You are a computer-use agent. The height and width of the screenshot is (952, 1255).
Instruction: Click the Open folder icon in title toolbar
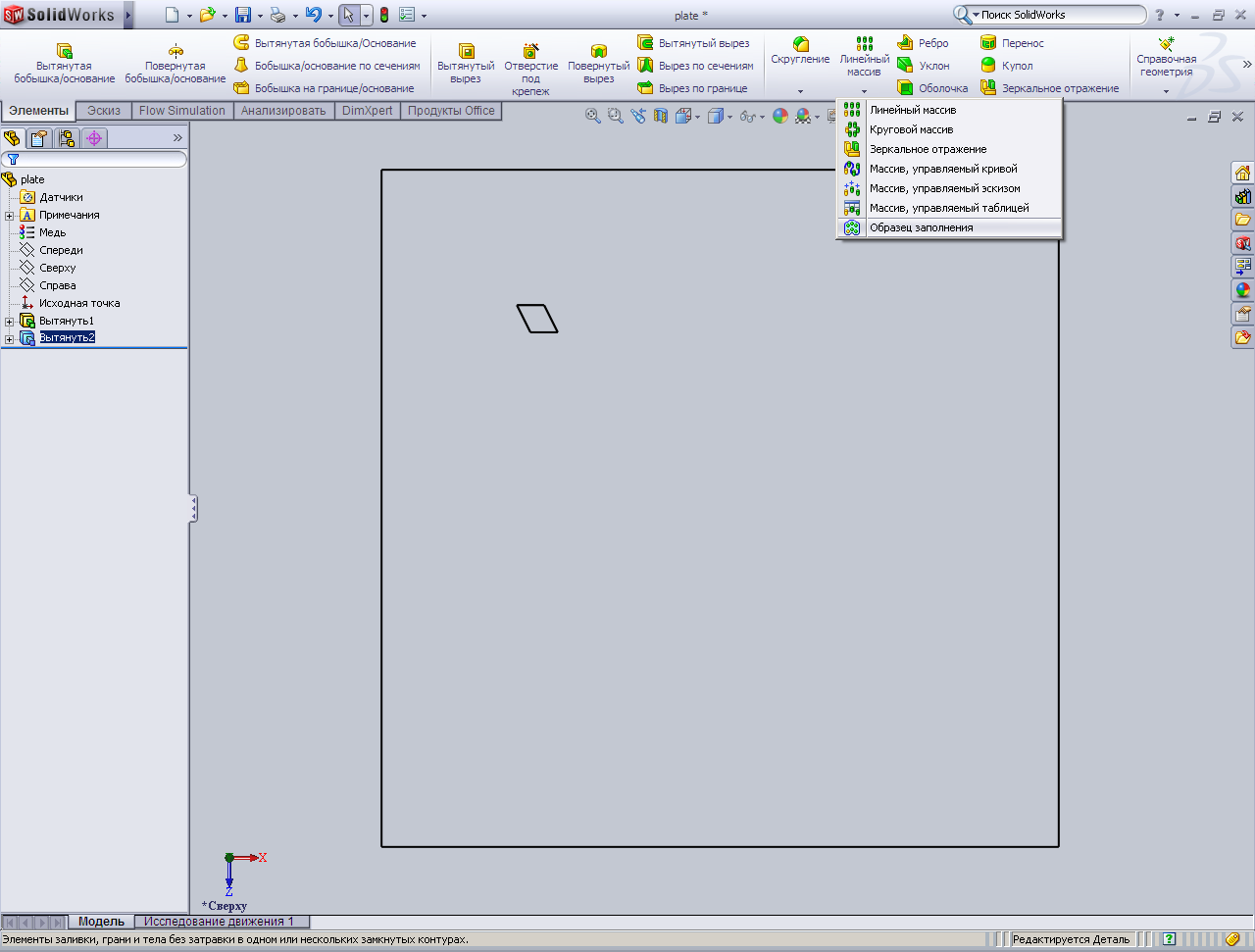[x=207, y=15]
